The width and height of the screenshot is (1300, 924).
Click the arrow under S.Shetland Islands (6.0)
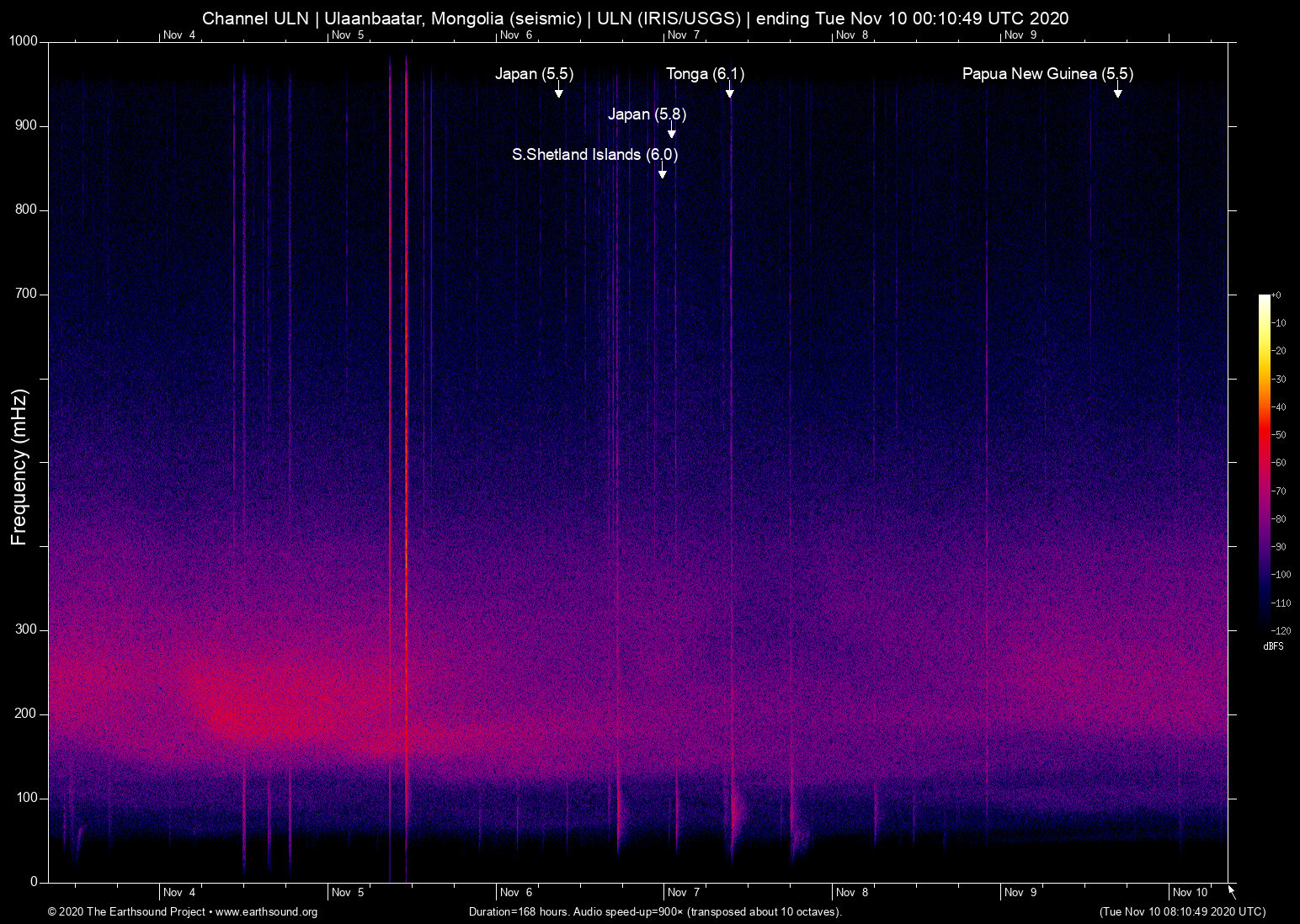click(x=663, y=173)
